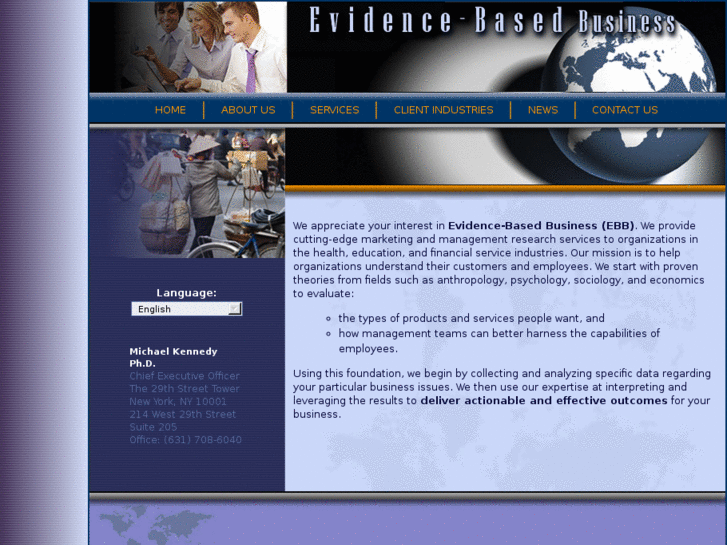Click the Suite 205 text
727x545 pixels.
click(153, 427)
